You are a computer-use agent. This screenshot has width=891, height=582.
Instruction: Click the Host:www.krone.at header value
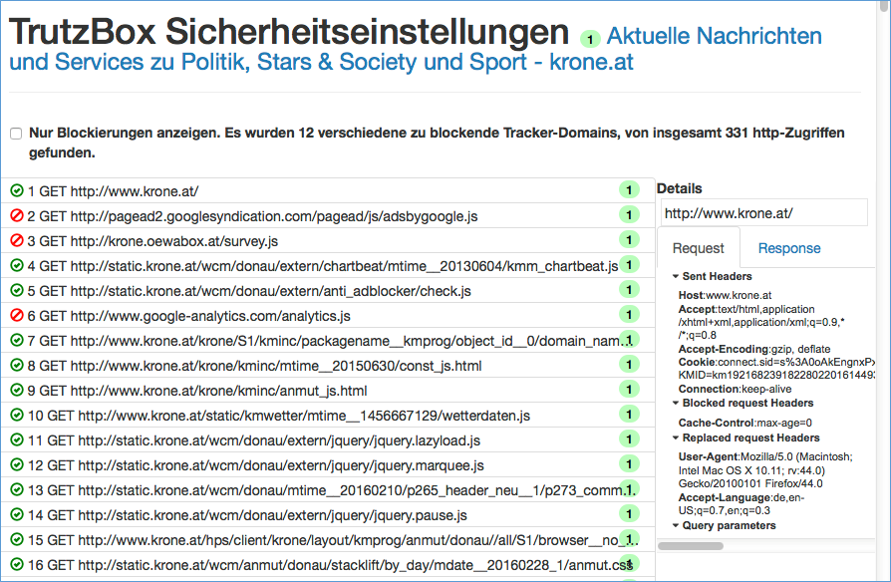click(x=725, y=295)
